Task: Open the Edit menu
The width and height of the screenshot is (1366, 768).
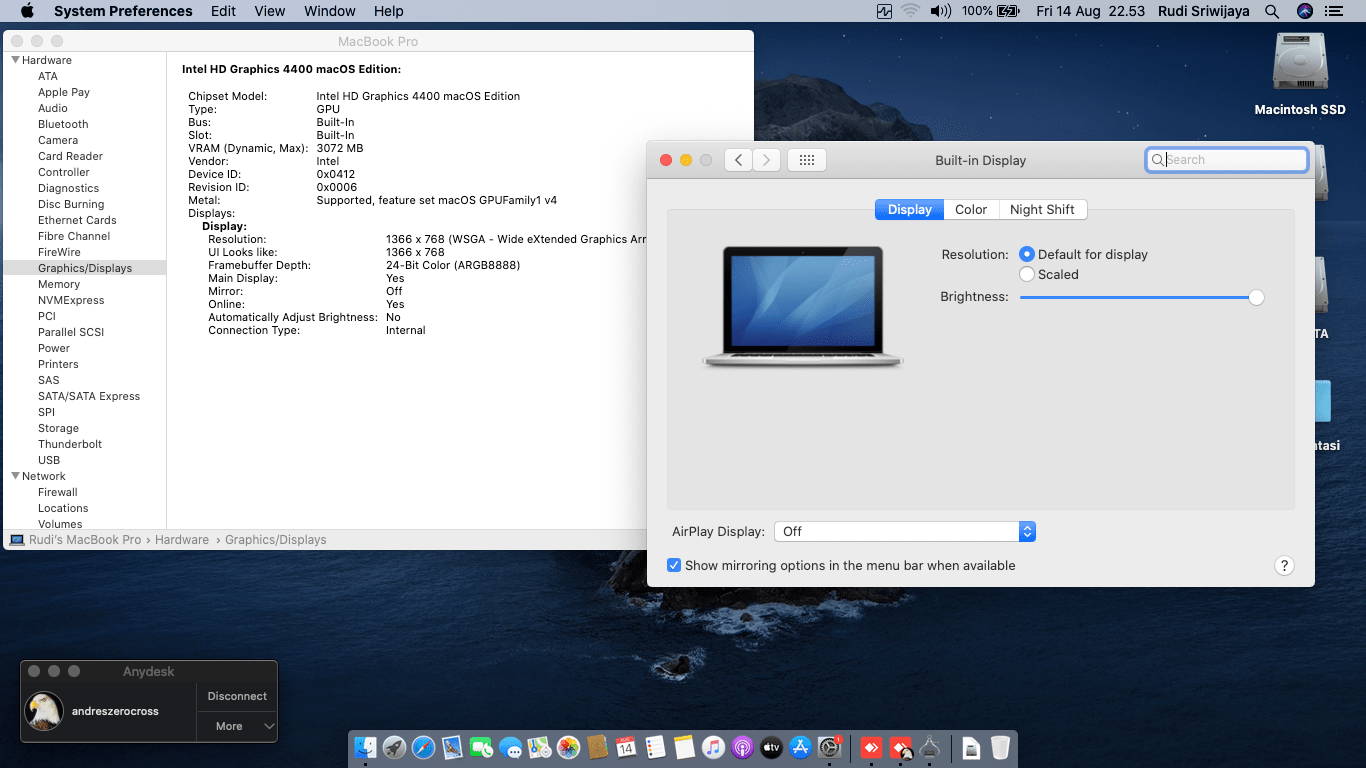Action: 223,11
